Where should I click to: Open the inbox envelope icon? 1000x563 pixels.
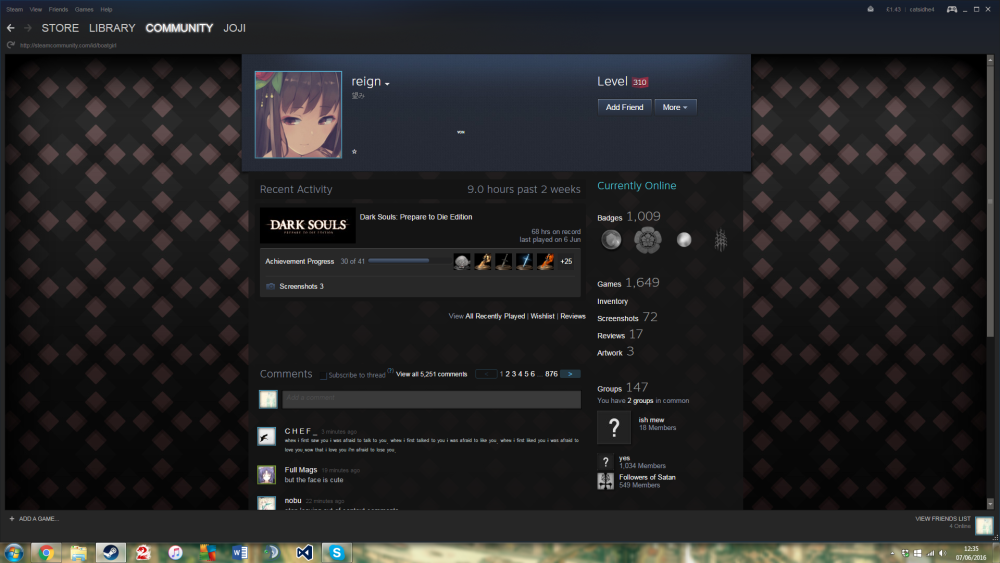point(871,9)
